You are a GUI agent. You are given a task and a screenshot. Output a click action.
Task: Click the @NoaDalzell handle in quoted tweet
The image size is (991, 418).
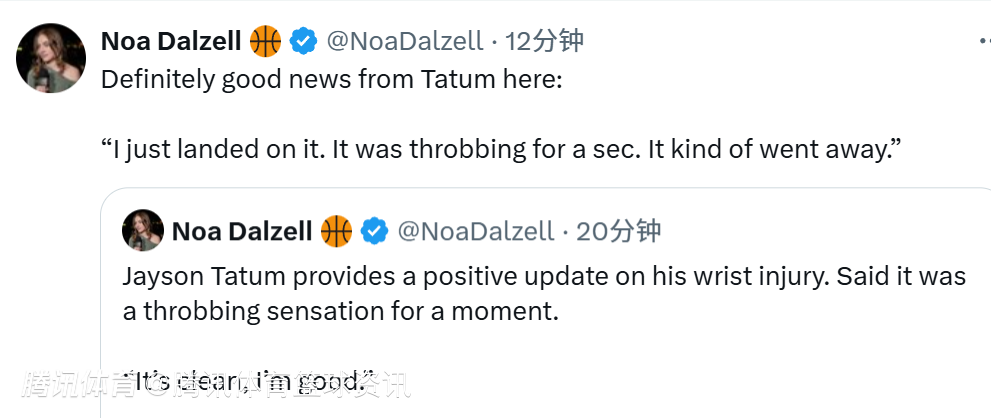click(476, 231)
